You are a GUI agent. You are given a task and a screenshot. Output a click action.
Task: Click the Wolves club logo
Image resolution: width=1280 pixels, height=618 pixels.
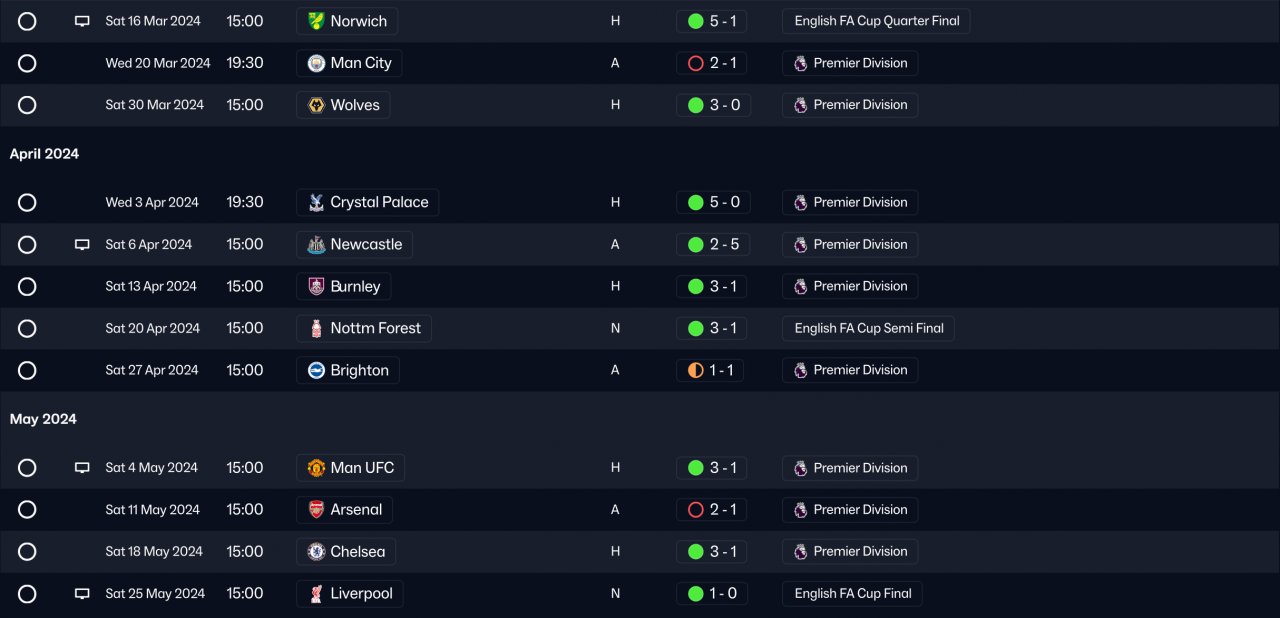pyautogui.click(x=316, y=105)
